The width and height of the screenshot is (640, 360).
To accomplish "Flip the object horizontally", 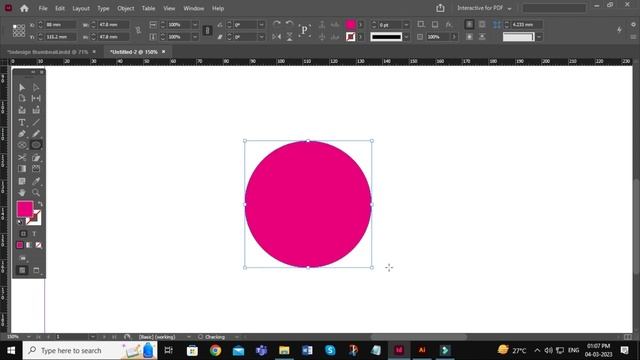I will click(277, 37).
